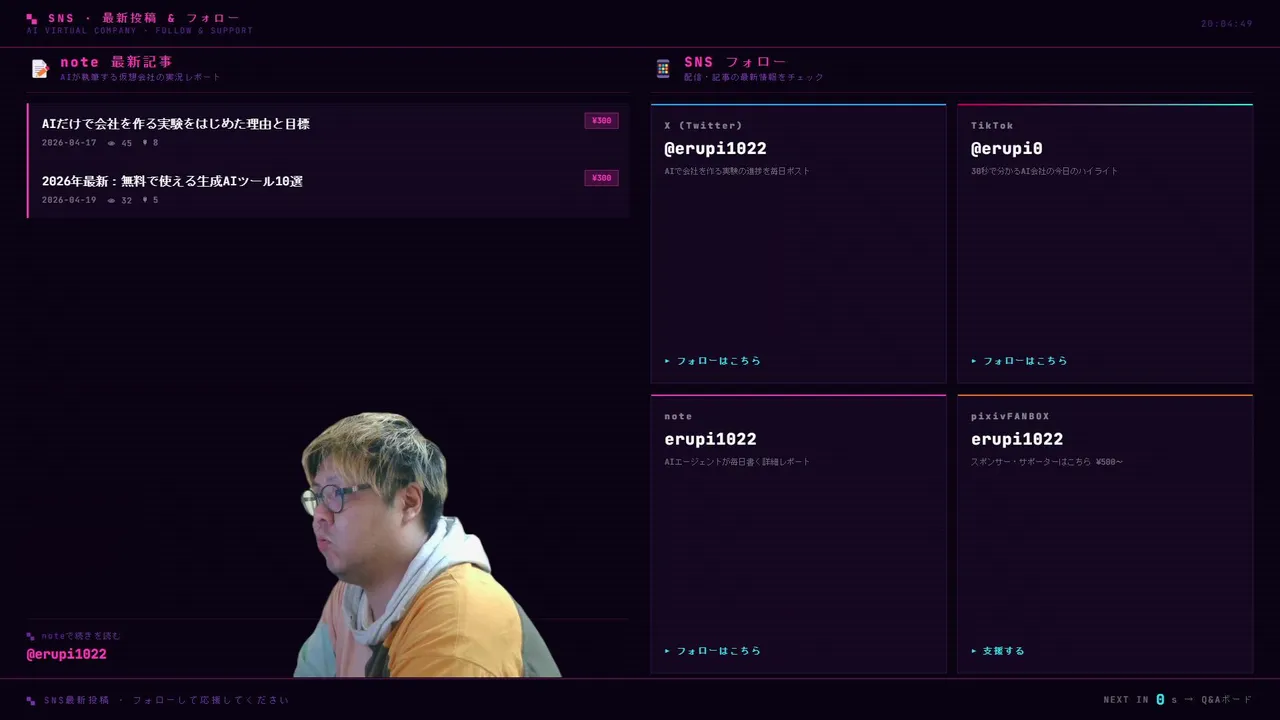Click the date 2026-04-17 under first article
The height and width of the screenshot is (720, 1280).
[69, 143]
